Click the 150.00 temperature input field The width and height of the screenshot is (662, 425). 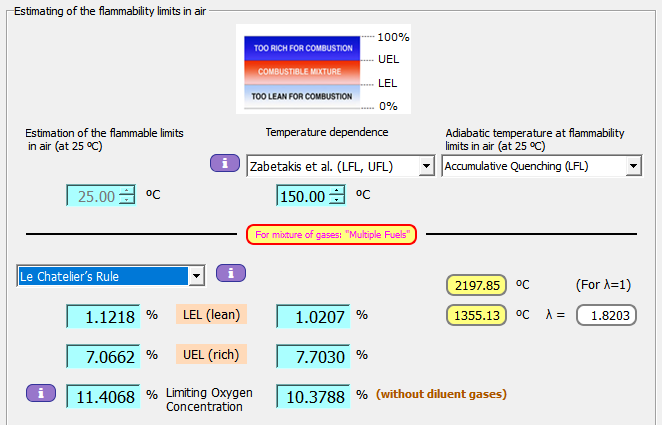tap(303, 196)
